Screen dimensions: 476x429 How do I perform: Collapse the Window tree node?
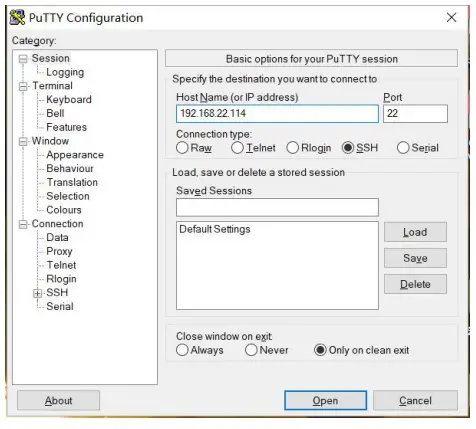pos(23,142)
